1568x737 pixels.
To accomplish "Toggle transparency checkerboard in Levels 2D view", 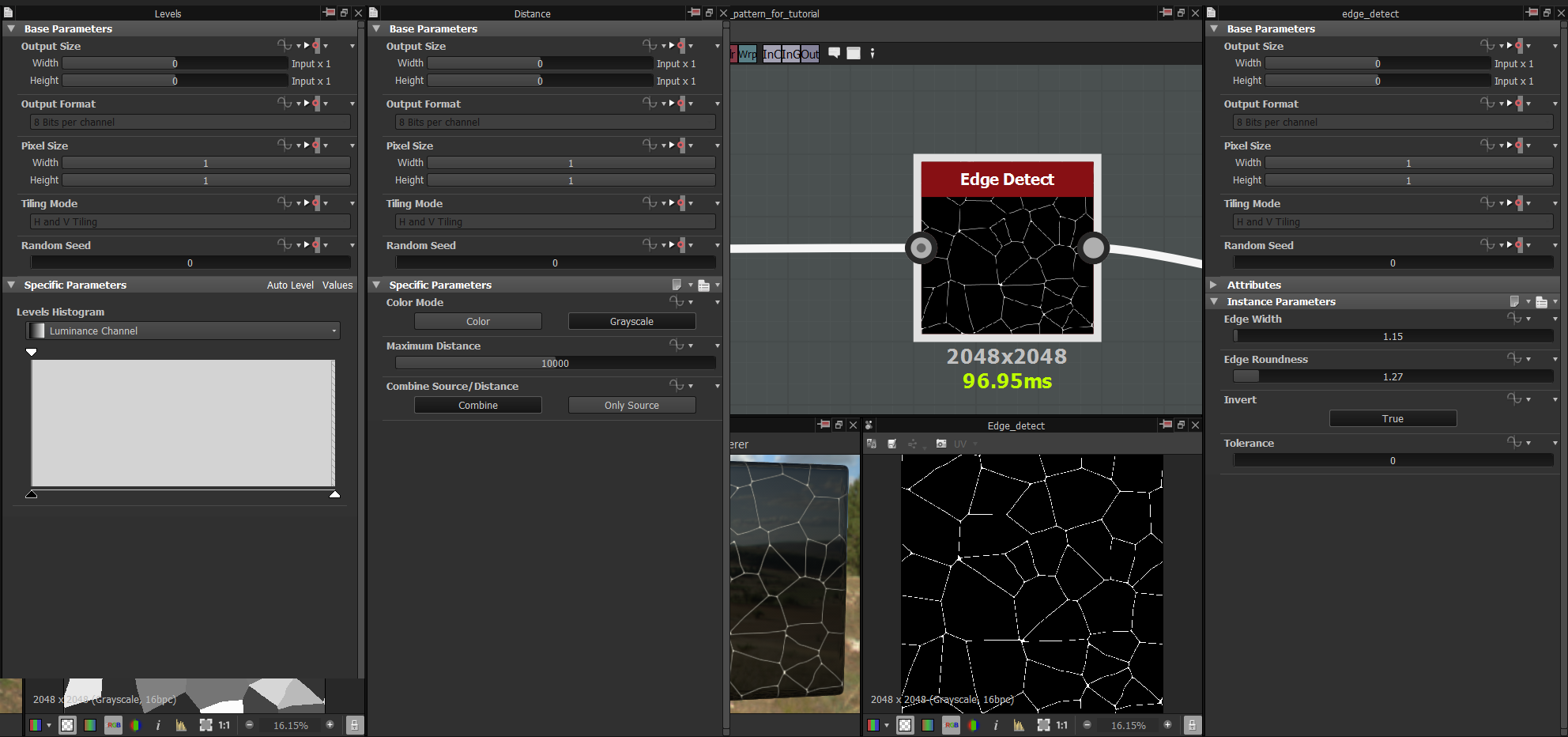I will (x=68, y=725).
